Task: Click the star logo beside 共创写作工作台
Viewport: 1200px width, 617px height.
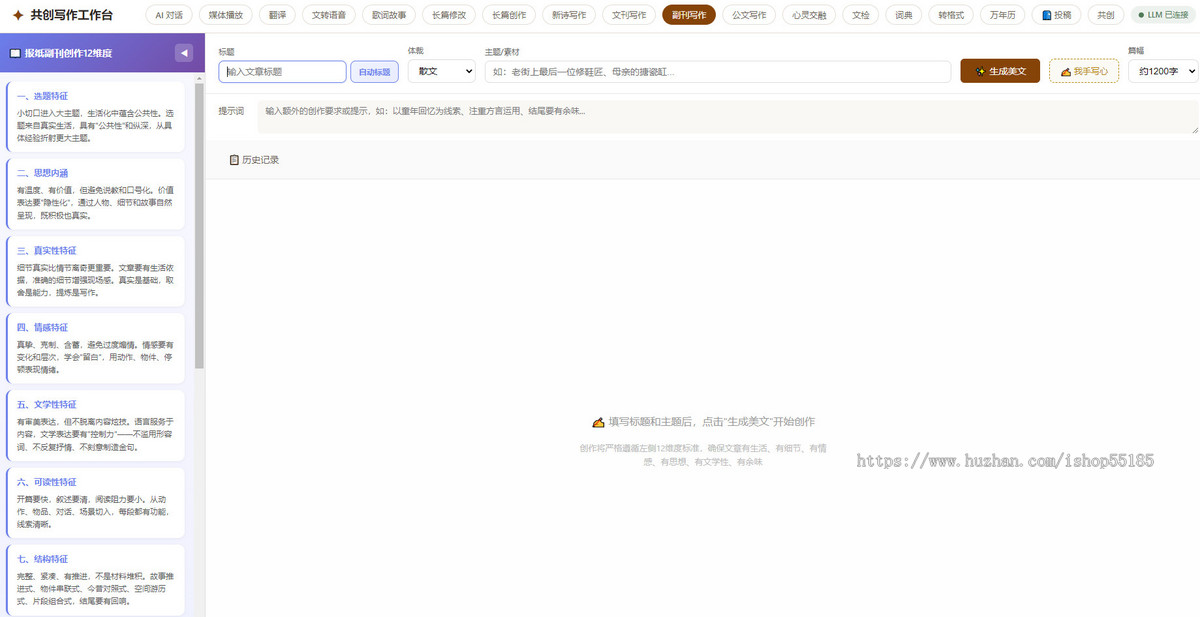Action: [x=18, y=15]
